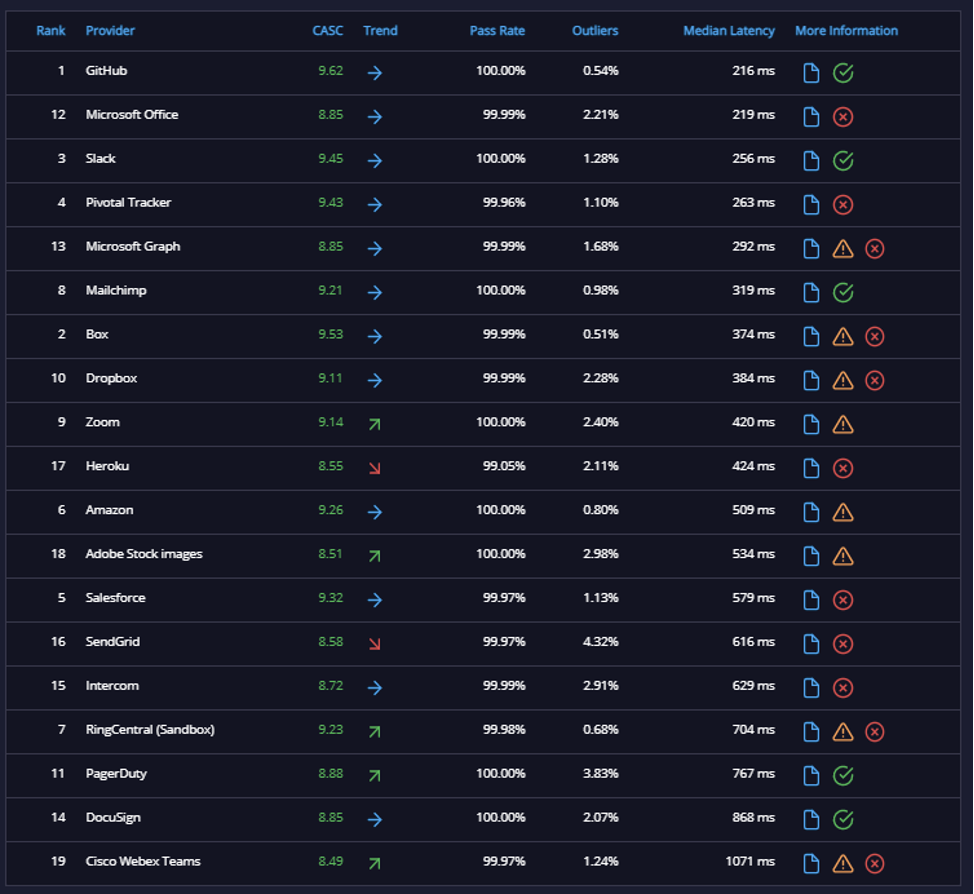Sort by the Provider column header

point(110,30)
